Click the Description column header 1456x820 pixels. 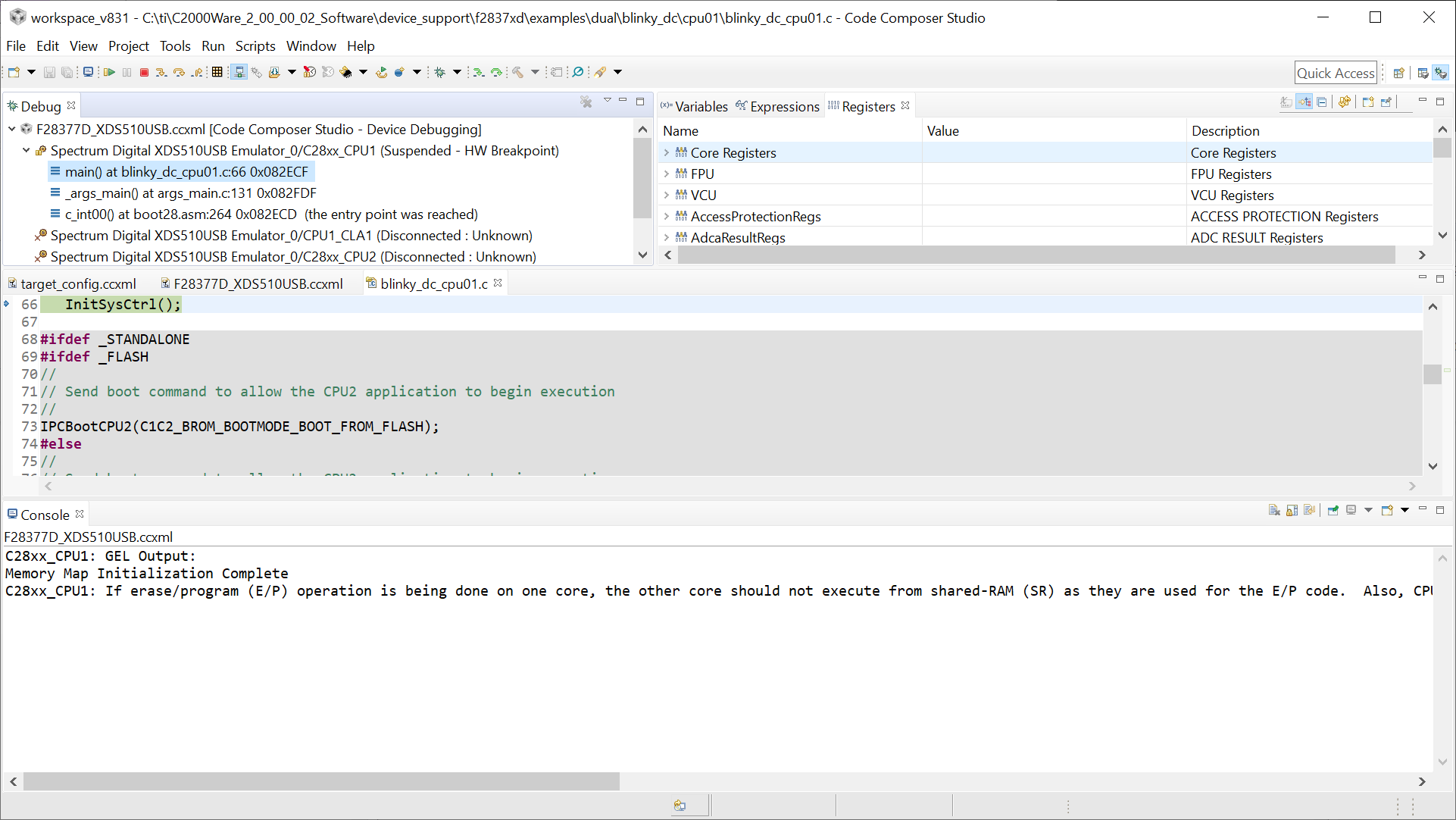[x=1225, y=130]
